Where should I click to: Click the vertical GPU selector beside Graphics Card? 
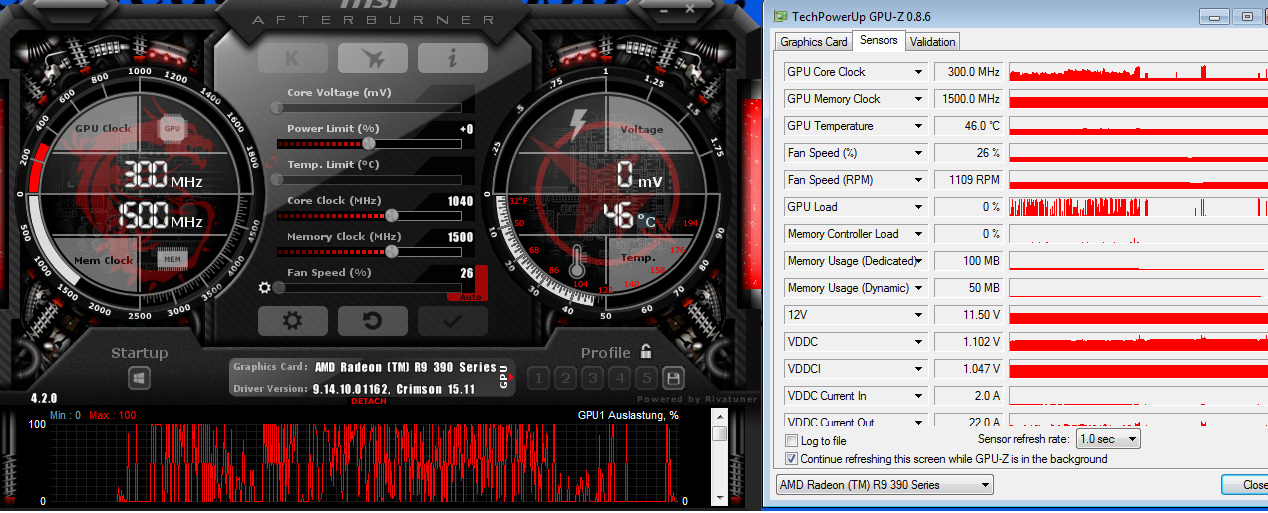coord(504,376)
